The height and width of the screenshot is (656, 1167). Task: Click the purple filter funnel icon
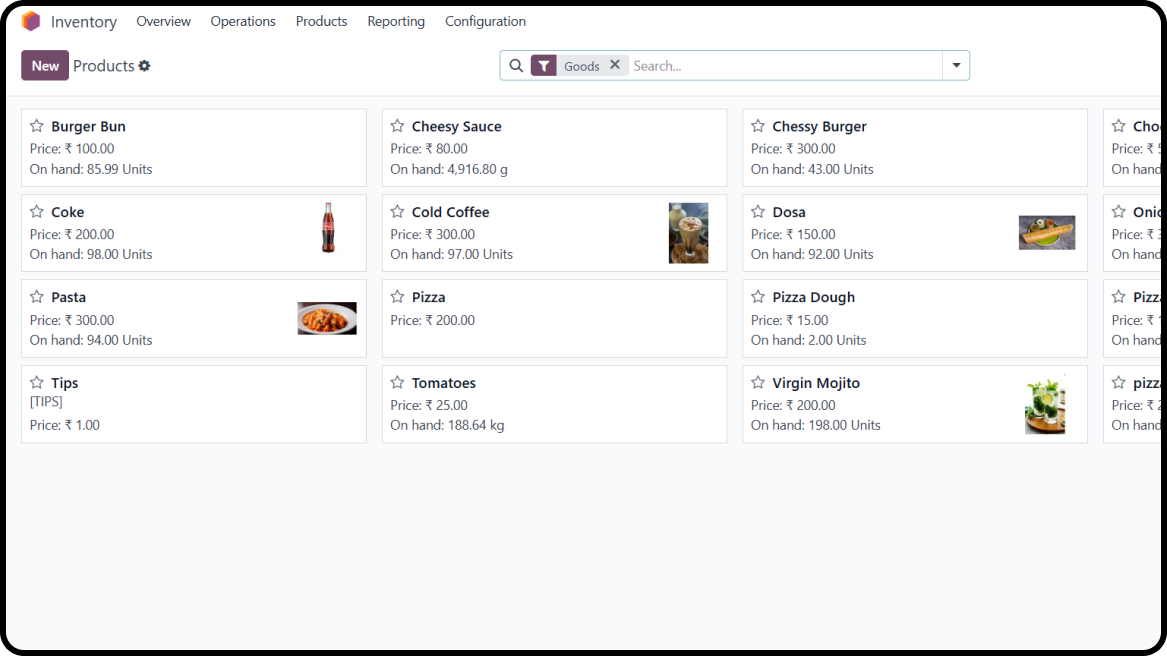[x=543, y=64]
